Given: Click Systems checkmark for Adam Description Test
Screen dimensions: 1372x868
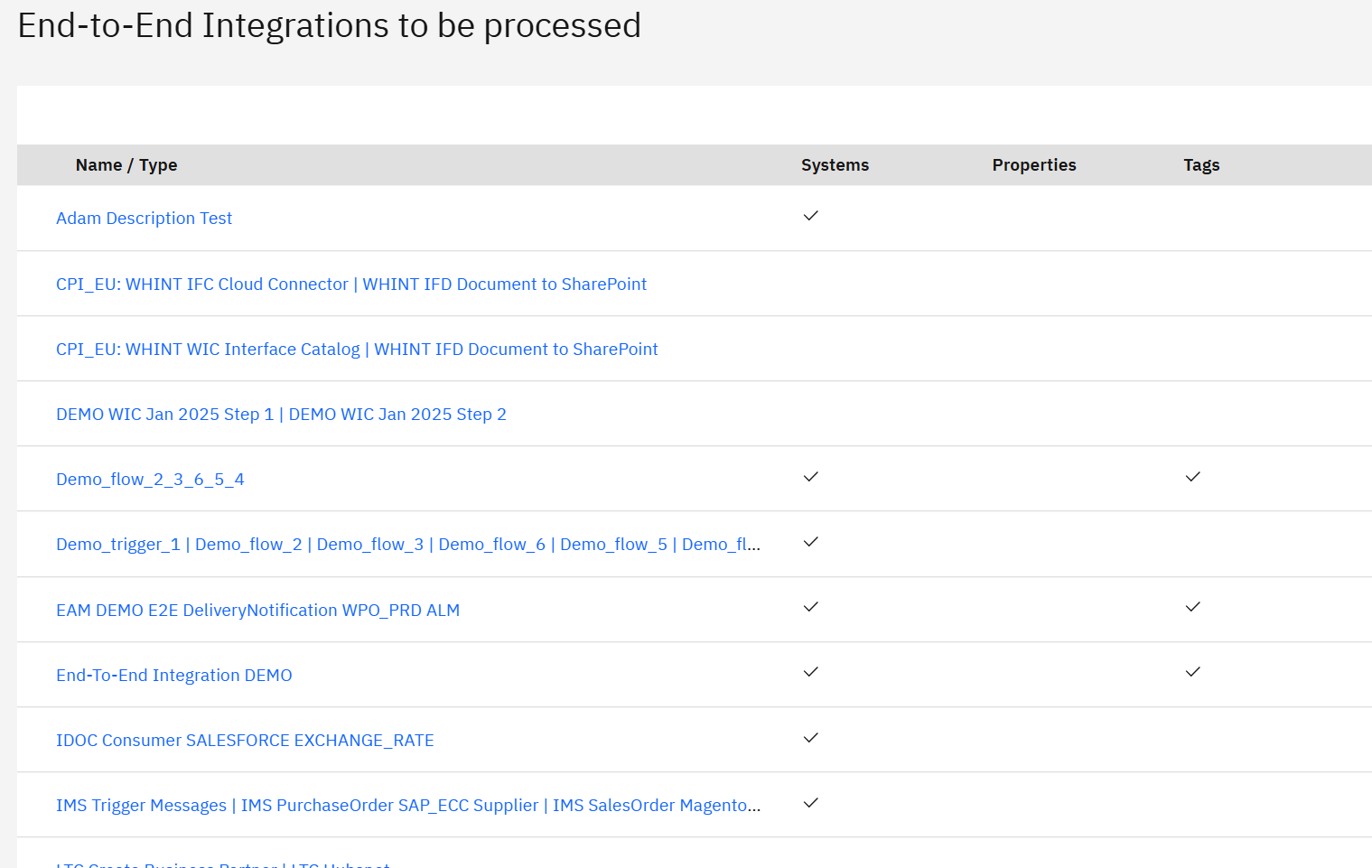Looking at the screenshot, I should click(x=810, y=216).
